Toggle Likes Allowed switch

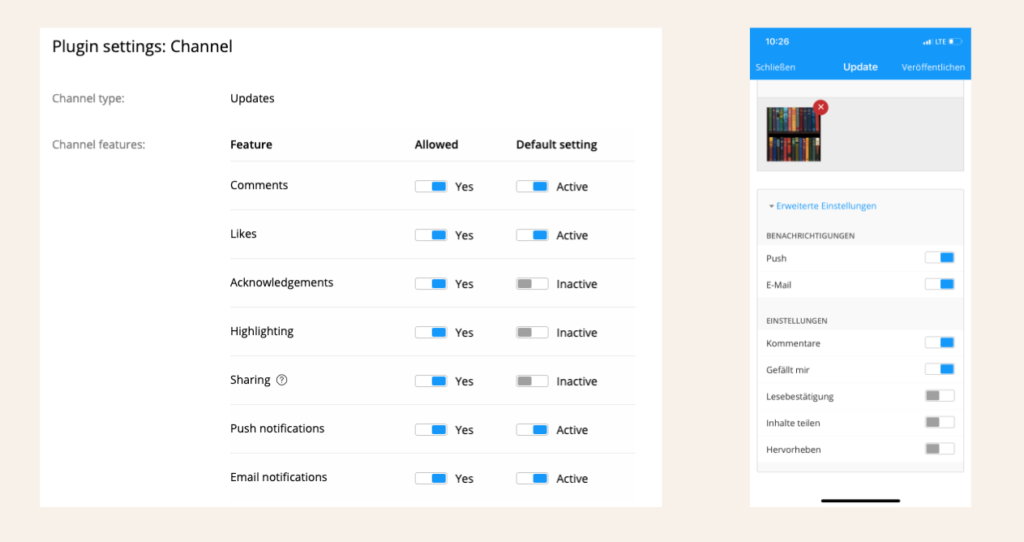431,235
